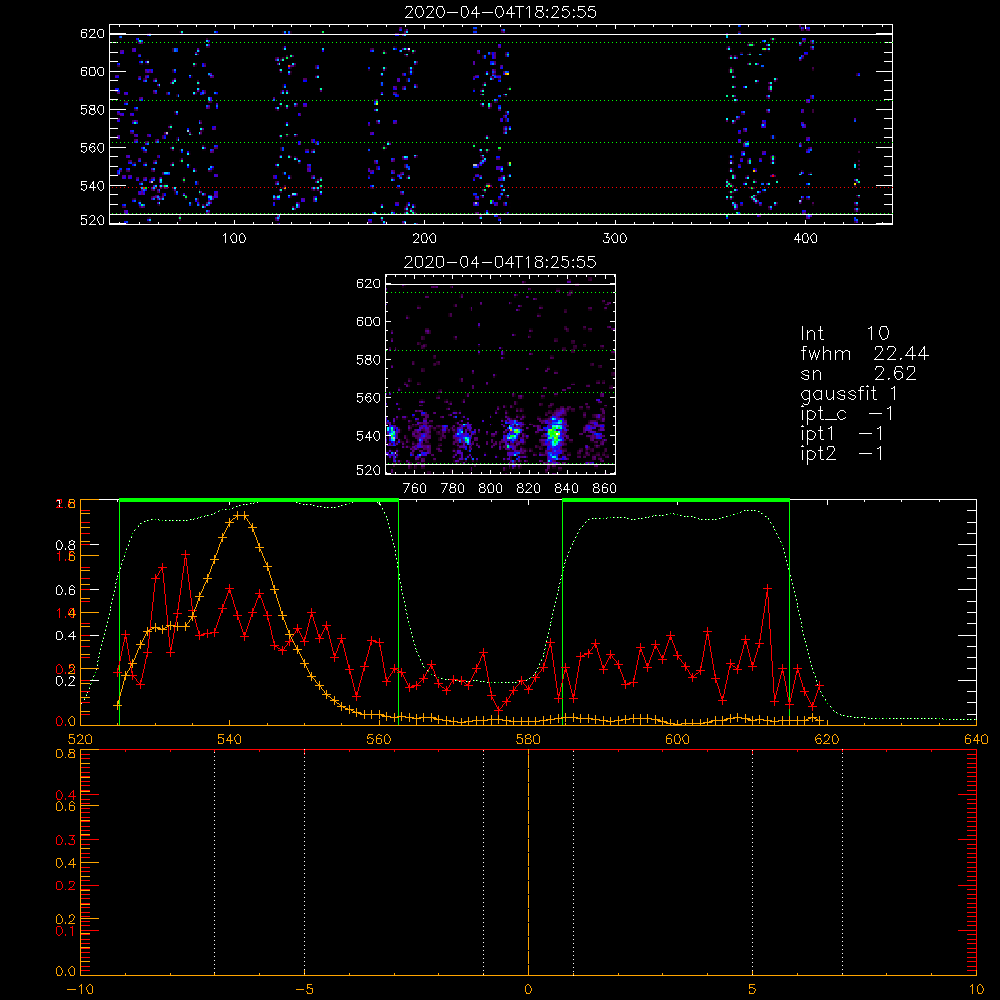
Task: Click the 640 x-axis label of the profile plot
Action: [x=976, y=740]
